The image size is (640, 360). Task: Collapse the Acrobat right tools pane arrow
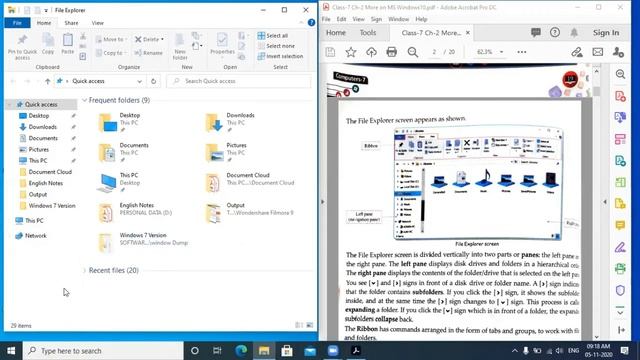pos(605,201)
